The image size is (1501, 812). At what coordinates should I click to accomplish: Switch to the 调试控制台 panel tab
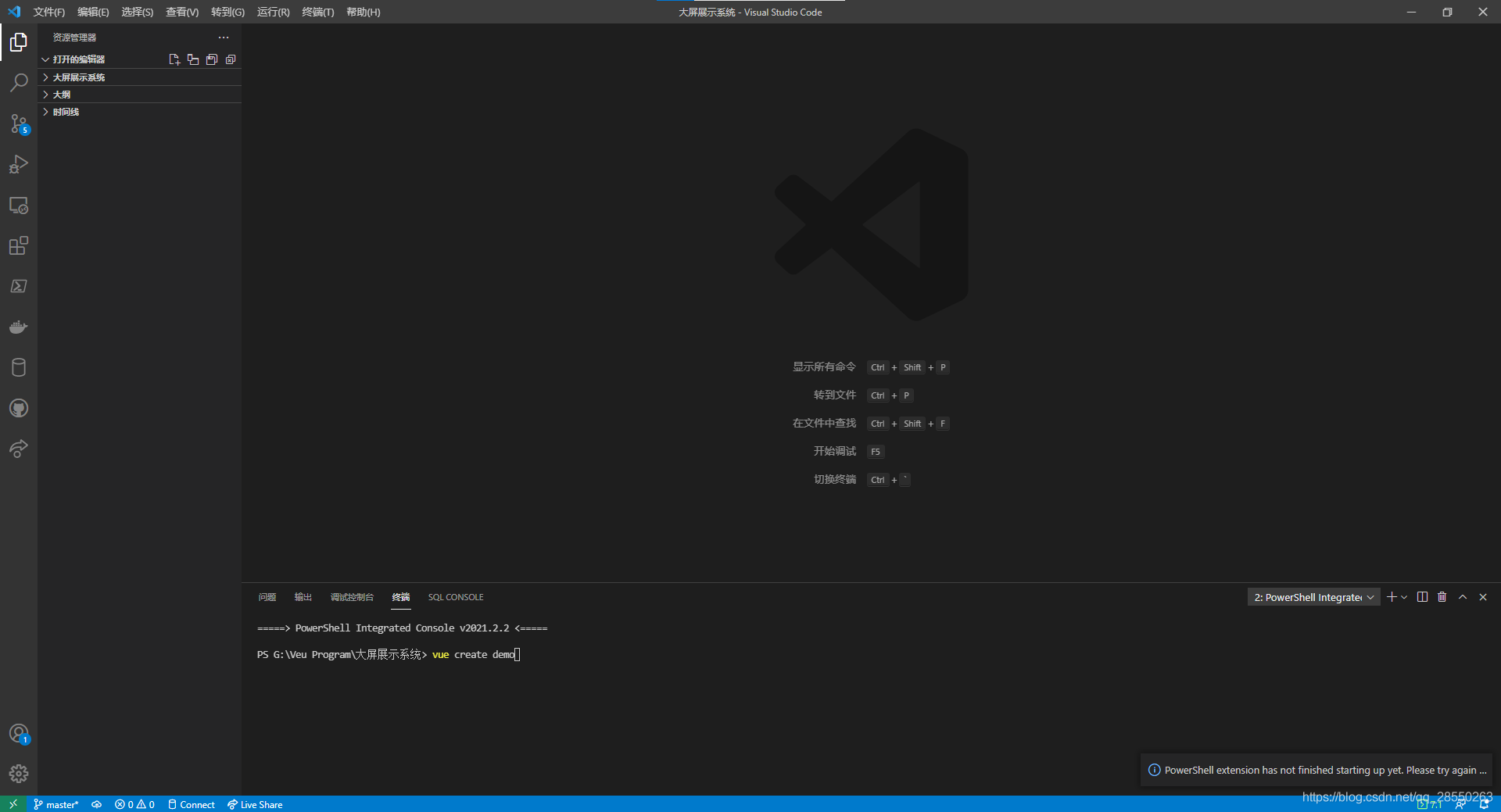pyautogui.click(x=352, y=597)
